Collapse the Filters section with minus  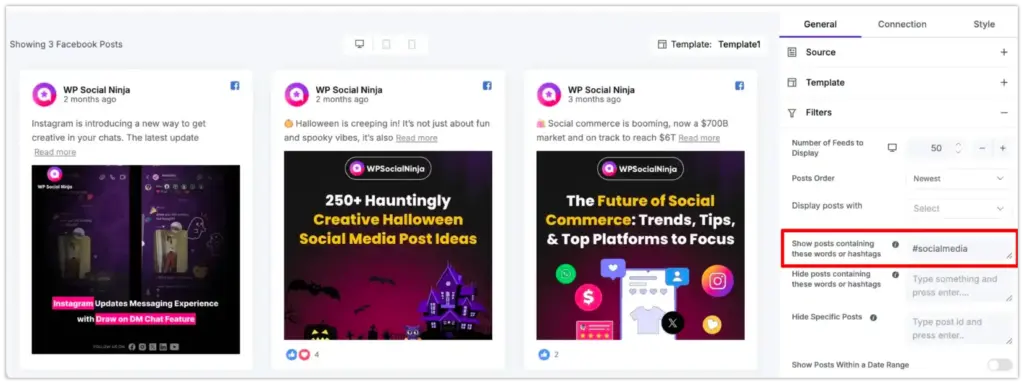click(1004, 113)
